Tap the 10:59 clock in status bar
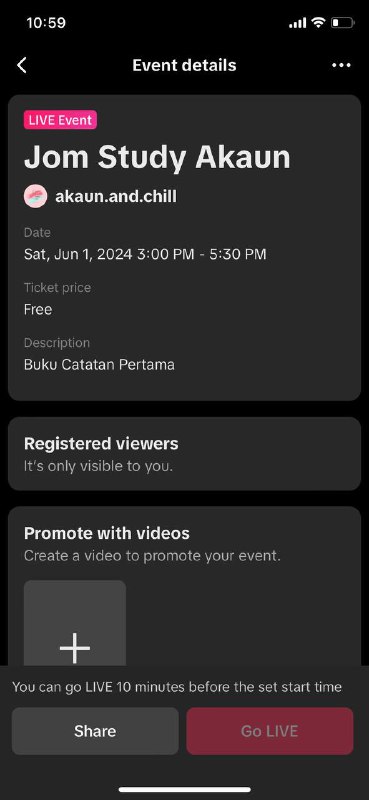This screenshot has height=800, width=369. pos(46,23)
